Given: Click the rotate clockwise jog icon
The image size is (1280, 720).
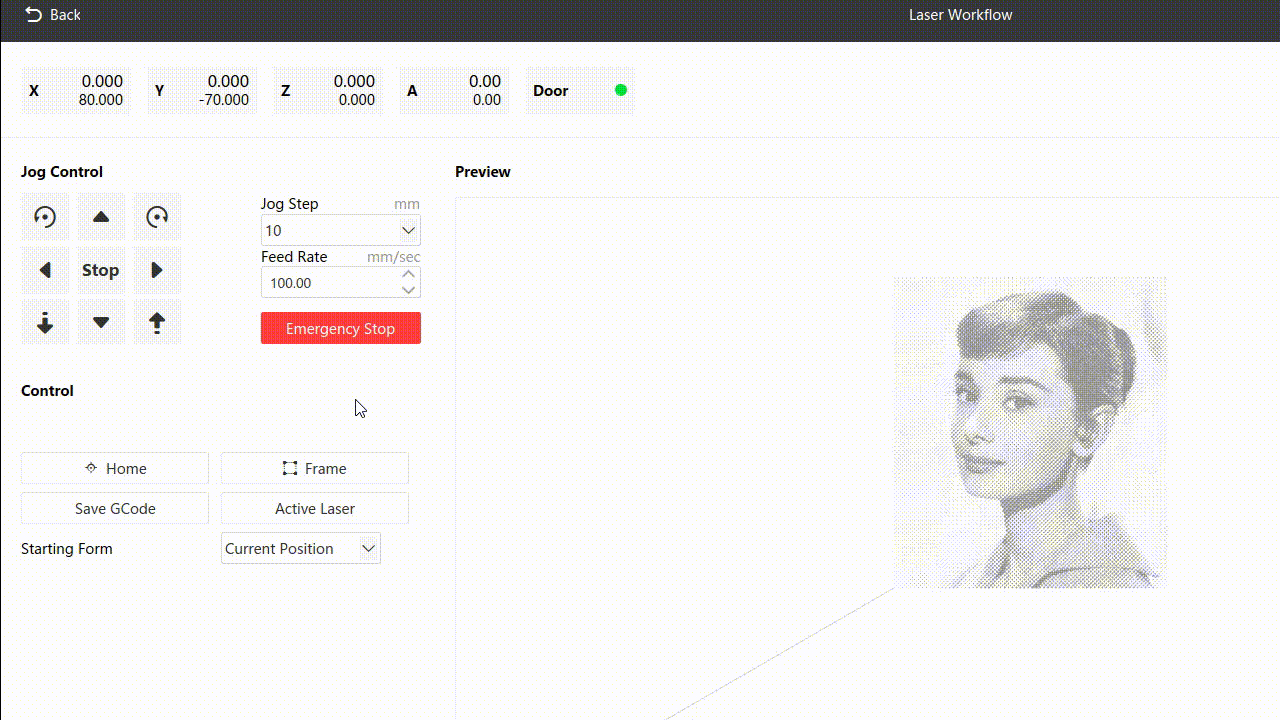Looking at the screenshot, I should (x=157, y=217).
